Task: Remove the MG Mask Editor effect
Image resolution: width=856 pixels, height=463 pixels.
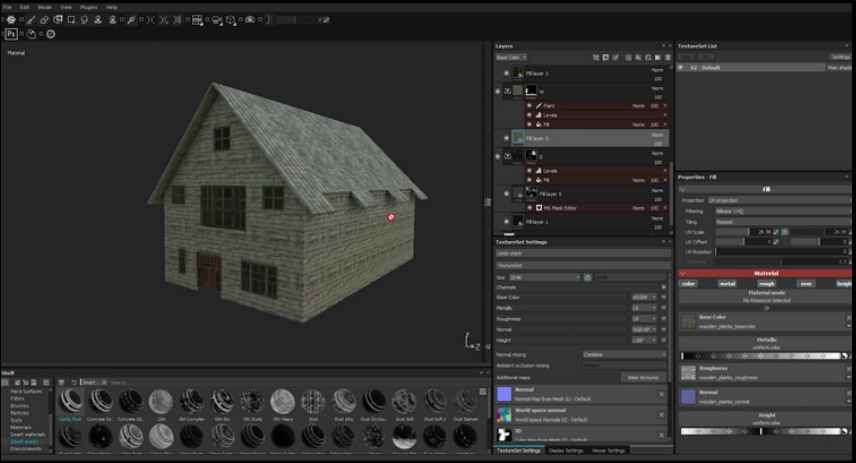Action: [x=665, y=207]
